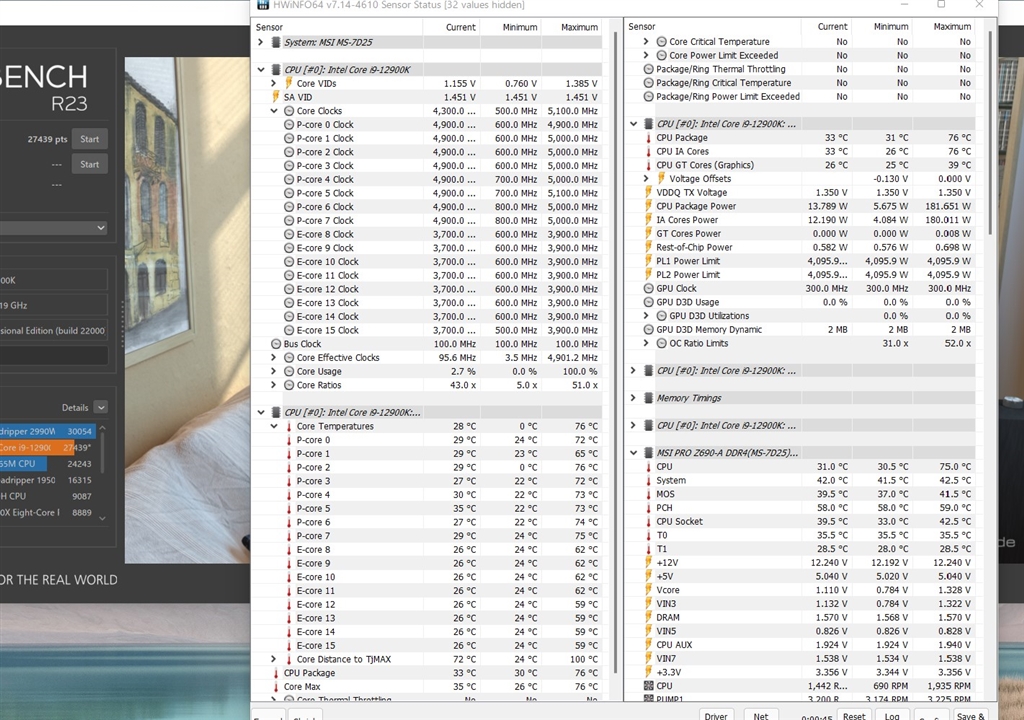Viewport: 1024px width, 720px height.
Task: Expand Core Distance to TjMAX
Action: 274,659
